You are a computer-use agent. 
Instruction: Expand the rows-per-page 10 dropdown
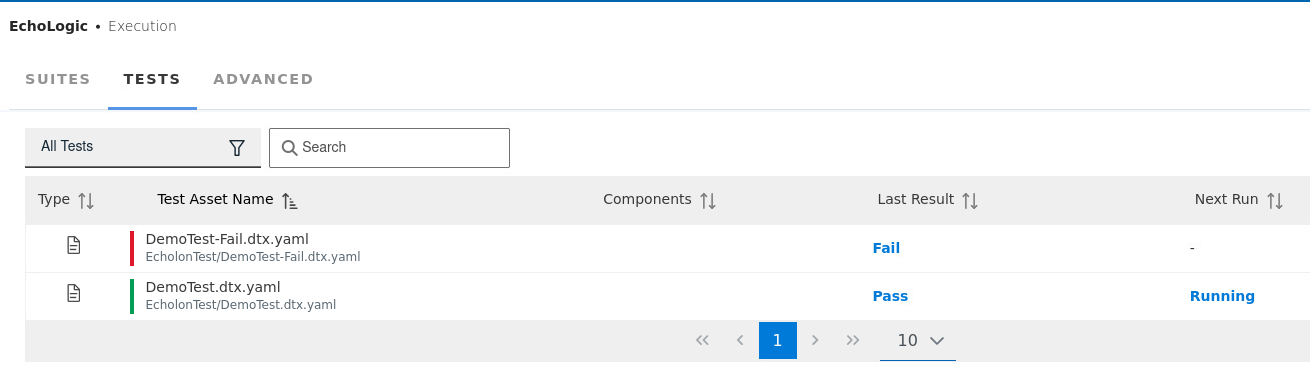918,341
